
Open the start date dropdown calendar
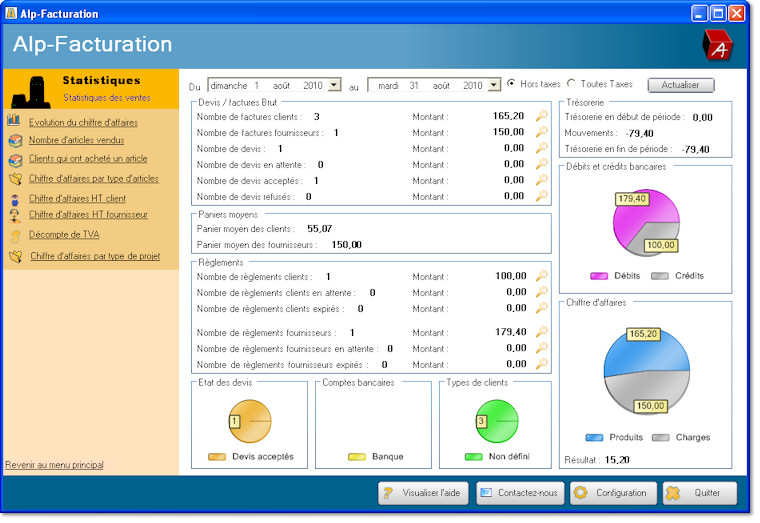[x=334, y=86]
